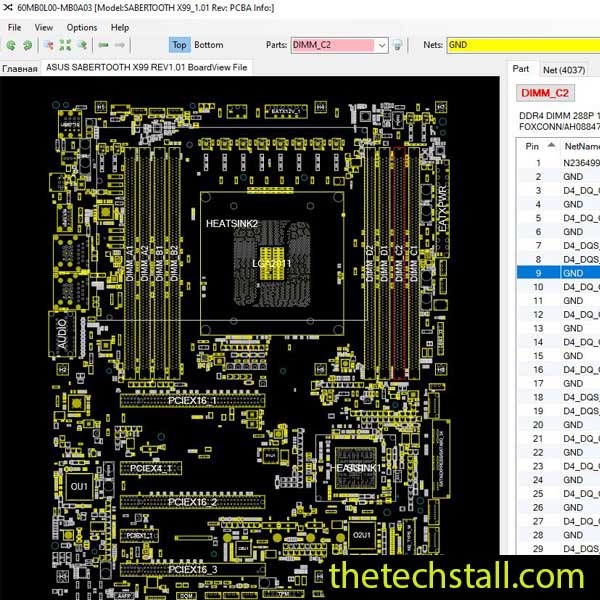This screenshot has height=600, width=600.
Task: Click the second green rotate icon in toolbar
Action: 27,46
